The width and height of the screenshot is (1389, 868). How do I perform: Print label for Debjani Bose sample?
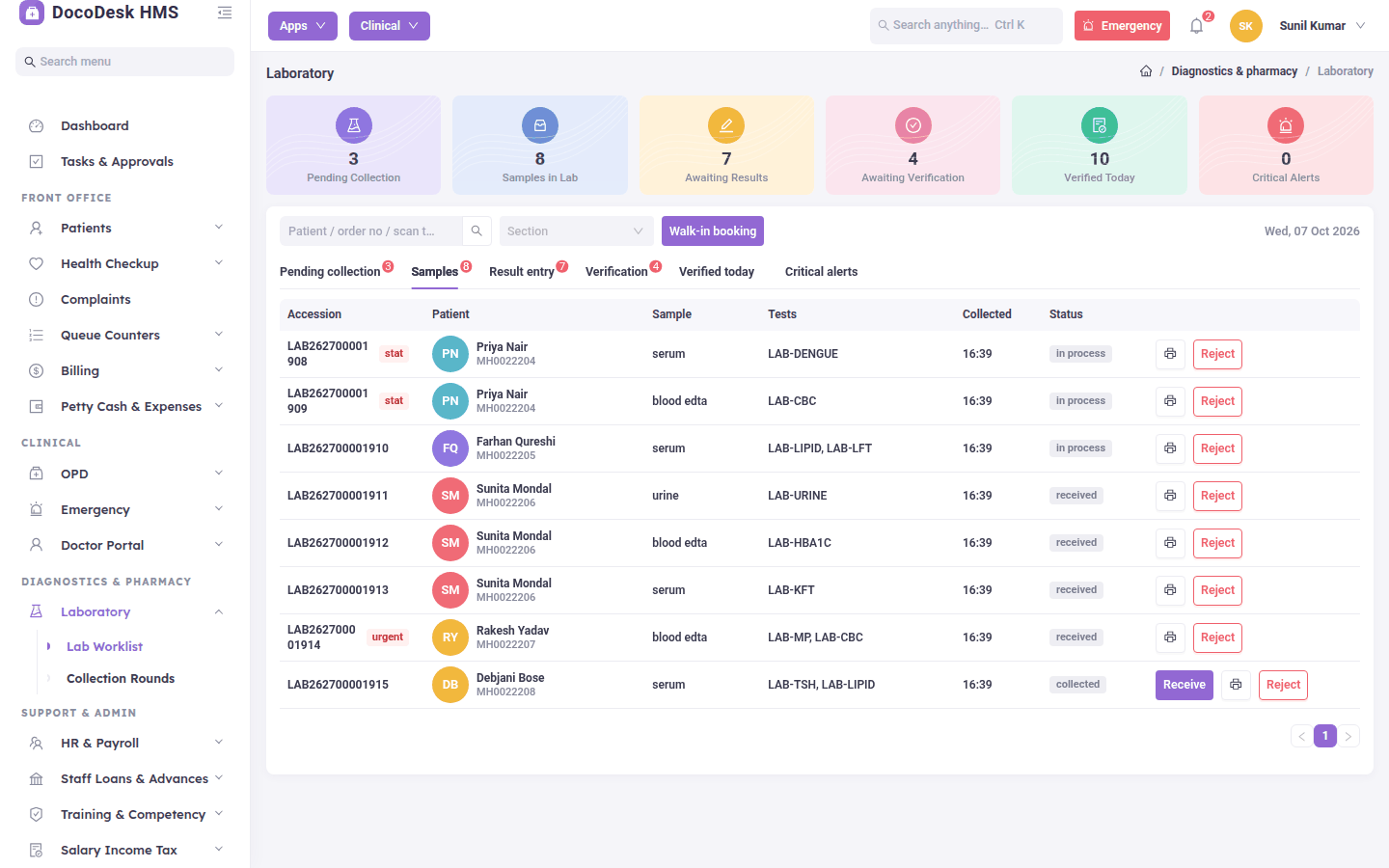(1236, 685)
